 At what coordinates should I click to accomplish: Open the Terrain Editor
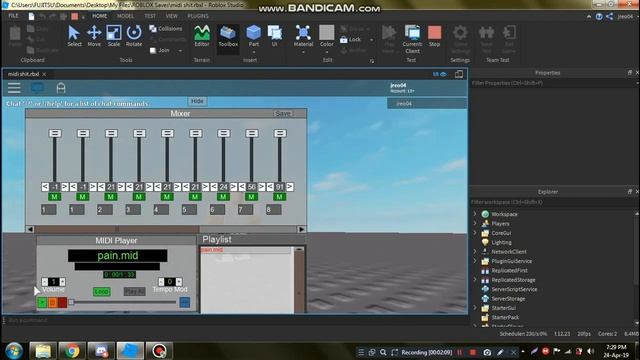pyautogui.click(x=202, y=36)
